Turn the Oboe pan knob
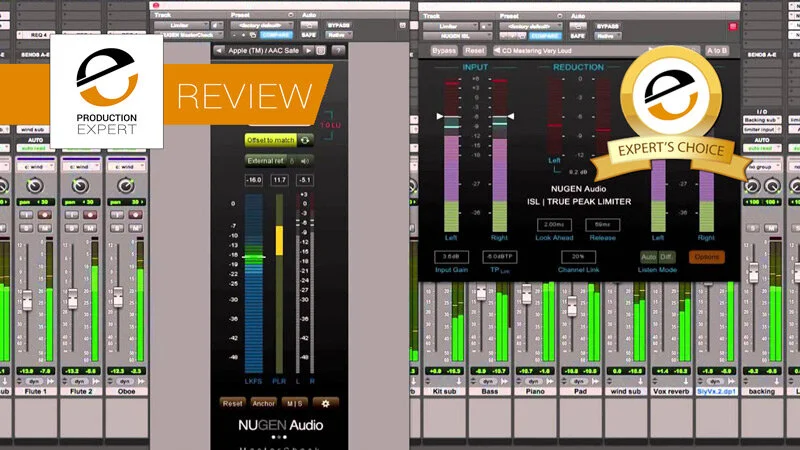 point(126,185)
